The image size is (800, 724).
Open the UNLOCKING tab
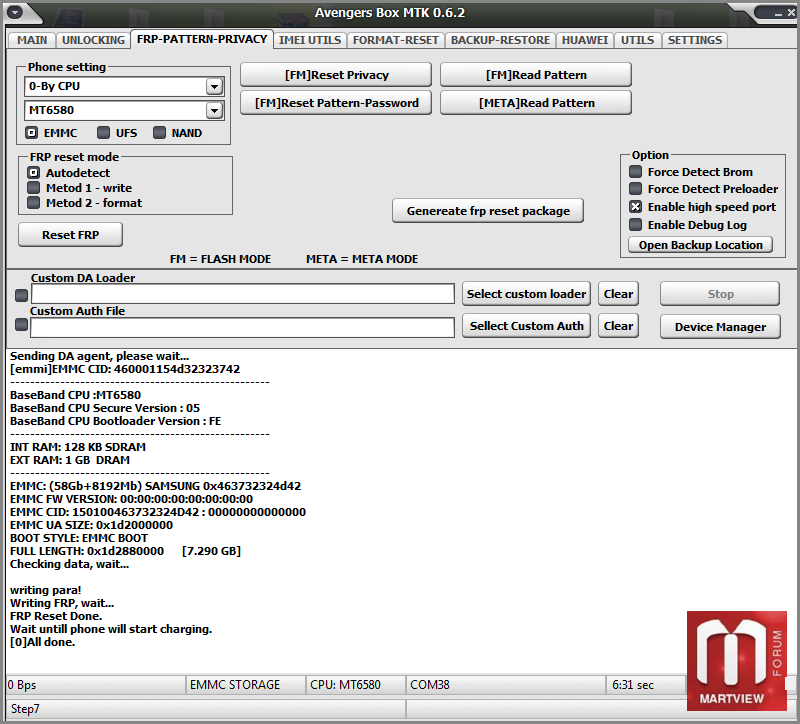(93, 40)
